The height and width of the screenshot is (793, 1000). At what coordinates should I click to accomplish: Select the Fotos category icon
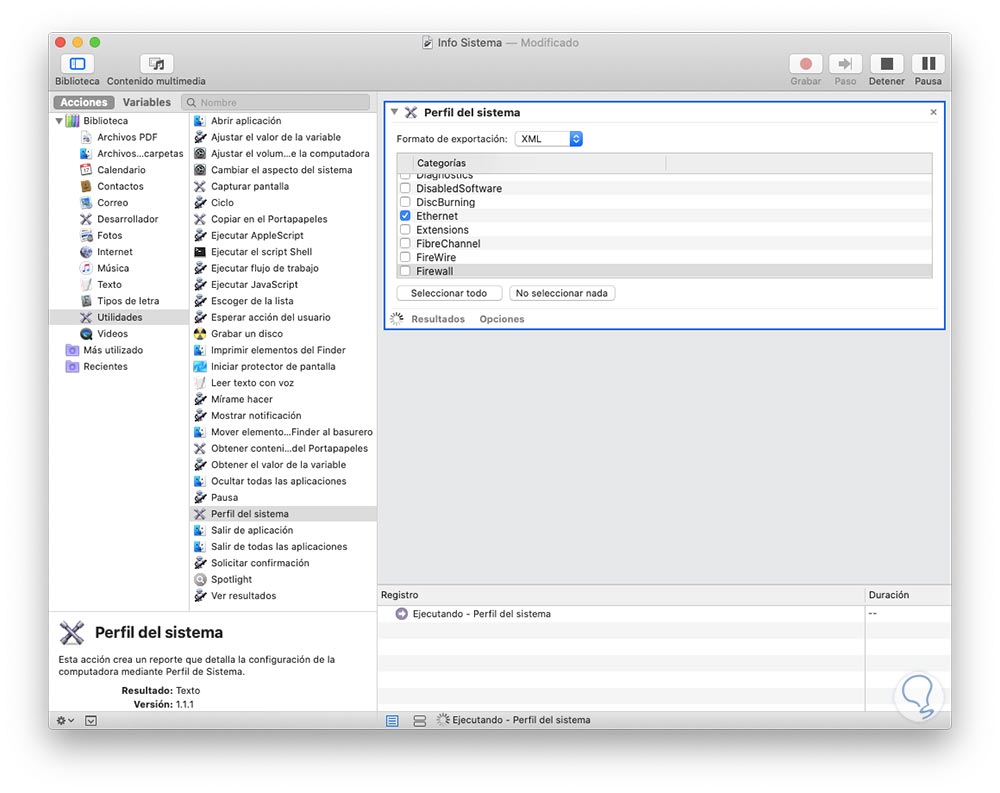click(86, 235)
